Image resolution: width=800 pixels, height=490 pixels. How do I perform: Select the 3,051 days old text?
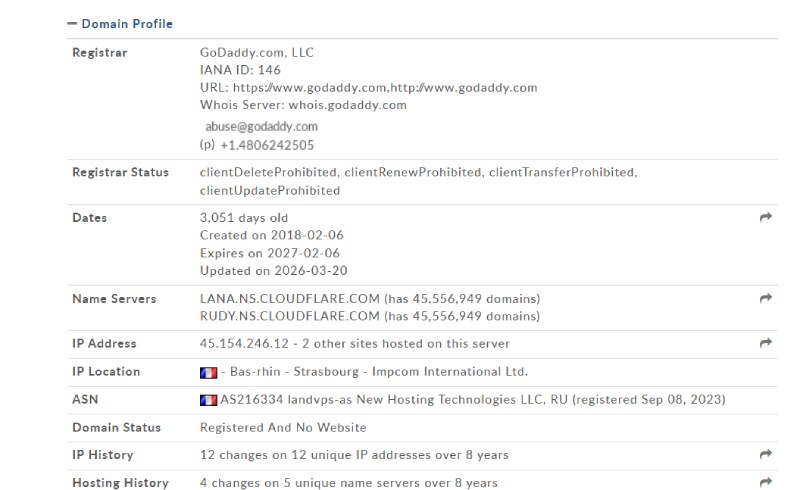(244, 217)
